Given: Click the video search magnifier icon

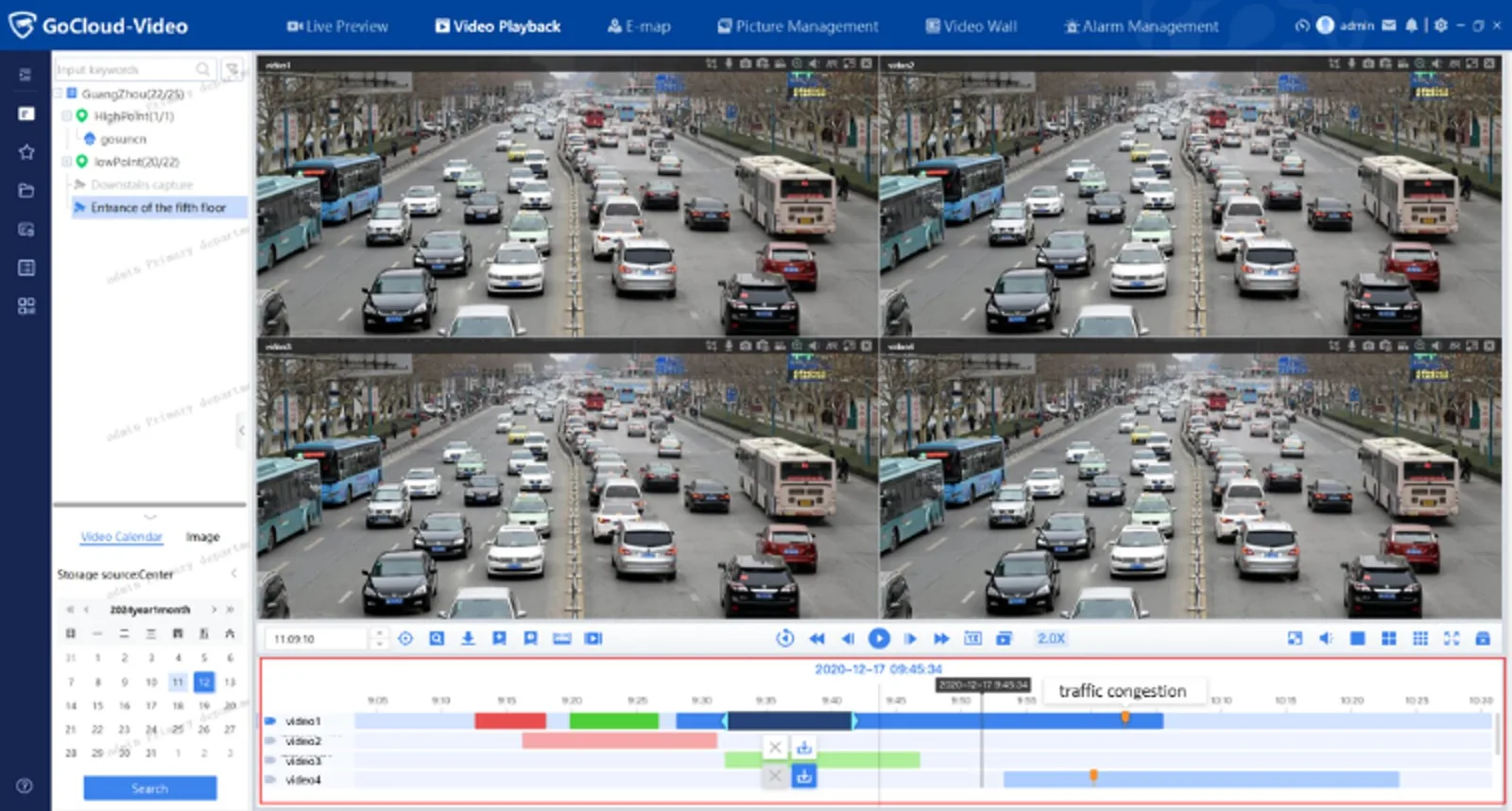Looking at the screenshot, I should (437, 639).
